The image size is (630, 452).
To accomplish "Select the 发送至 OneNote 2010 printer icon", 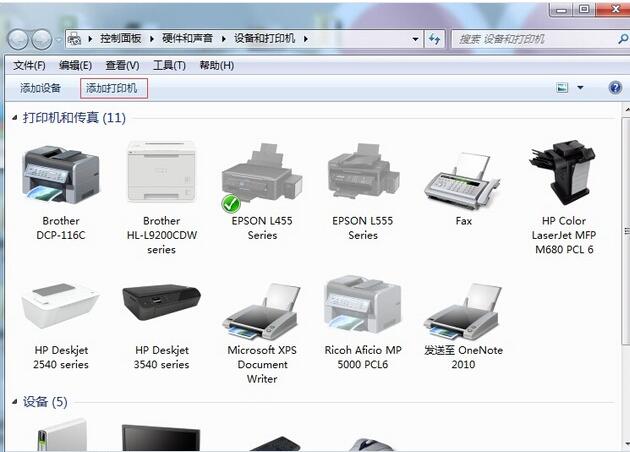I will [463, 311].
